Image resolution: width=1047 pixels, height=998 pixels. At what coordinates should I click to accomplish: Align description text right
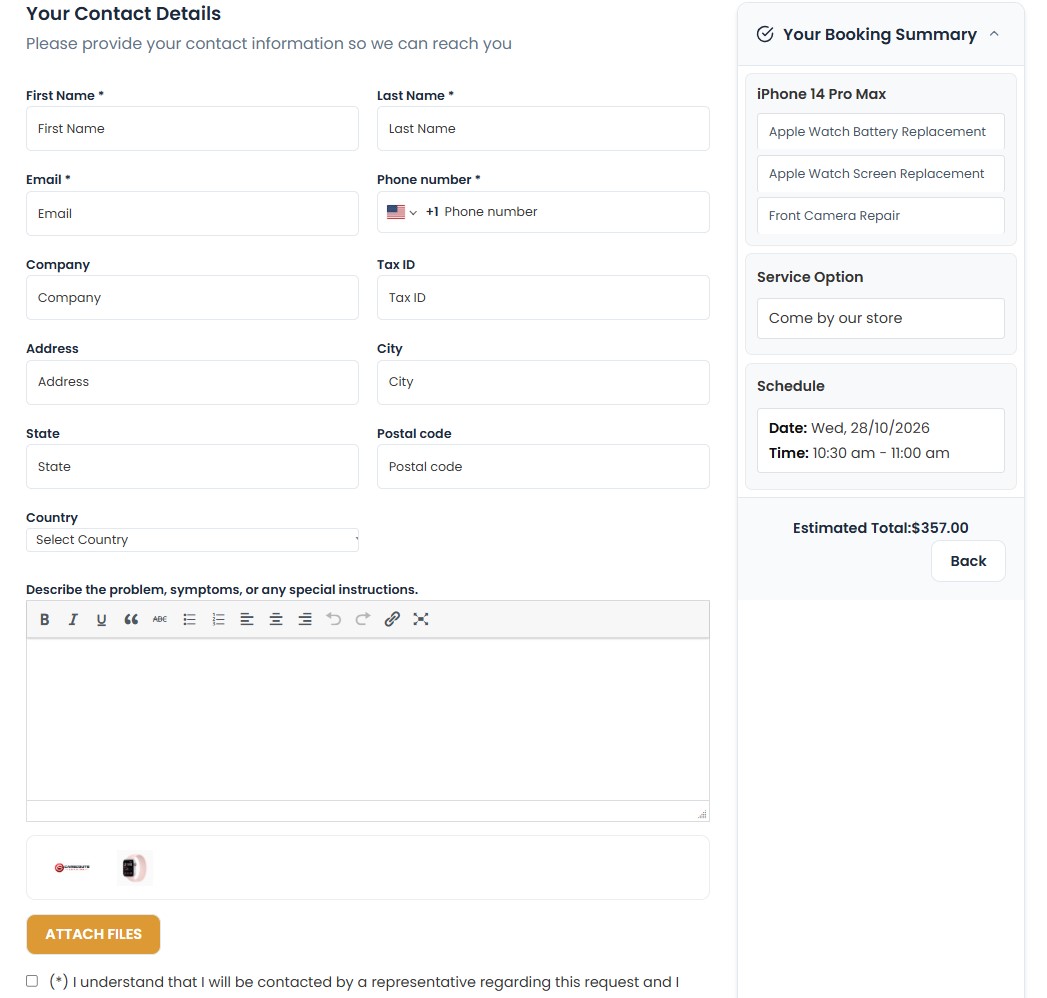coord(305,619)
